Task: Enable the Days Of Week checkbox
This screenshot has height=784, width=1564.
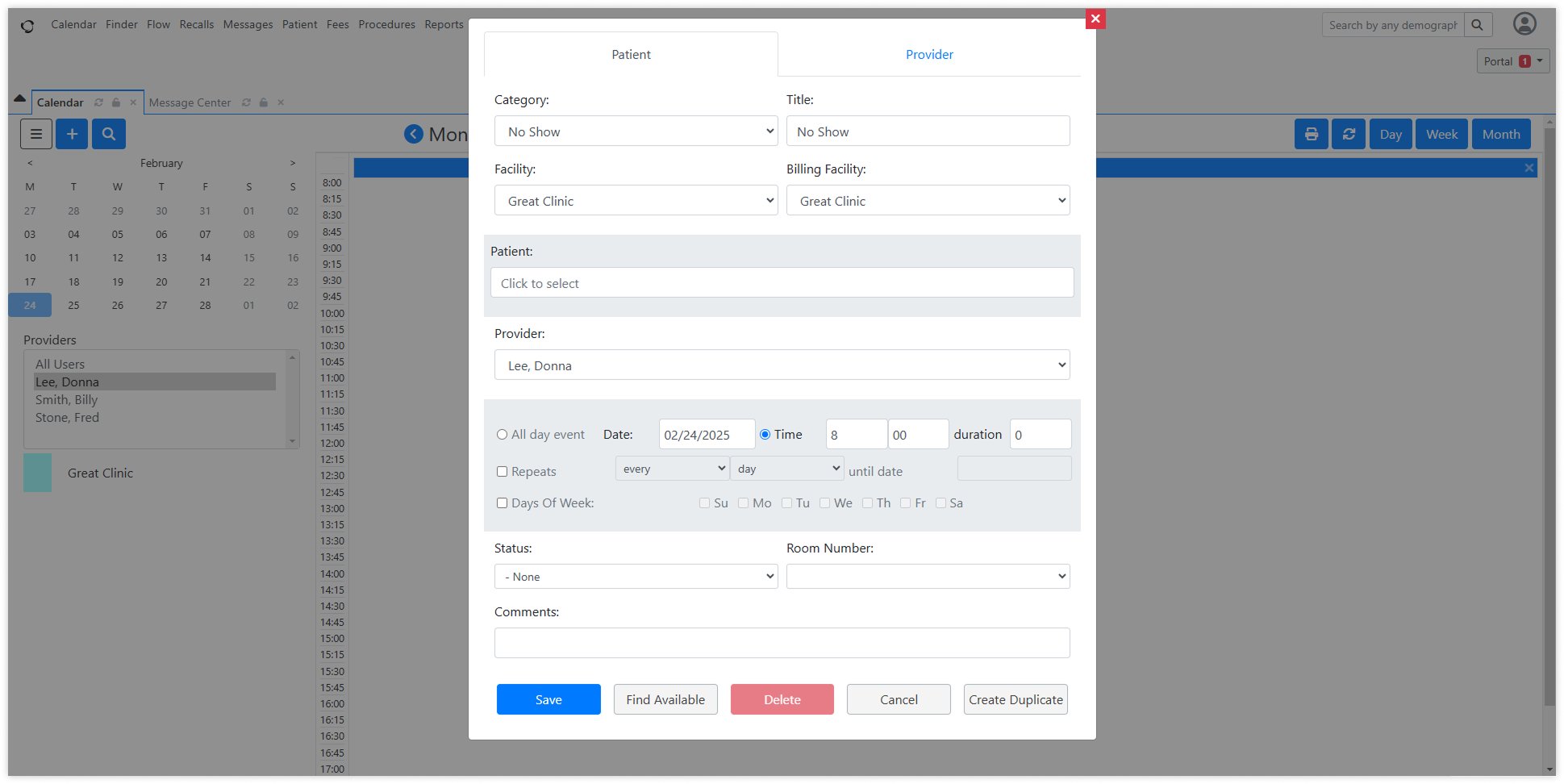Action: (x=502, y=503)
